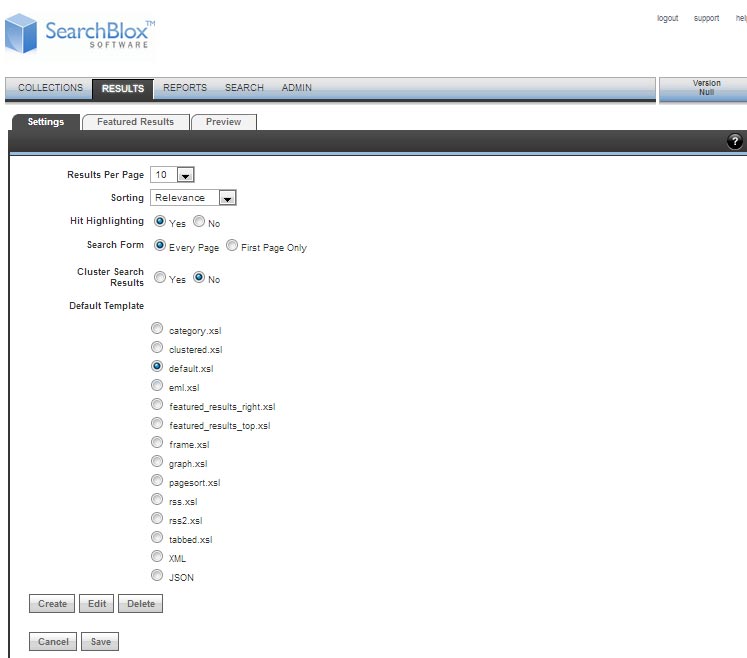Open the REPORTS menu
The height and width of the screenshot is (658, 747).
click(x=185, y=88)
